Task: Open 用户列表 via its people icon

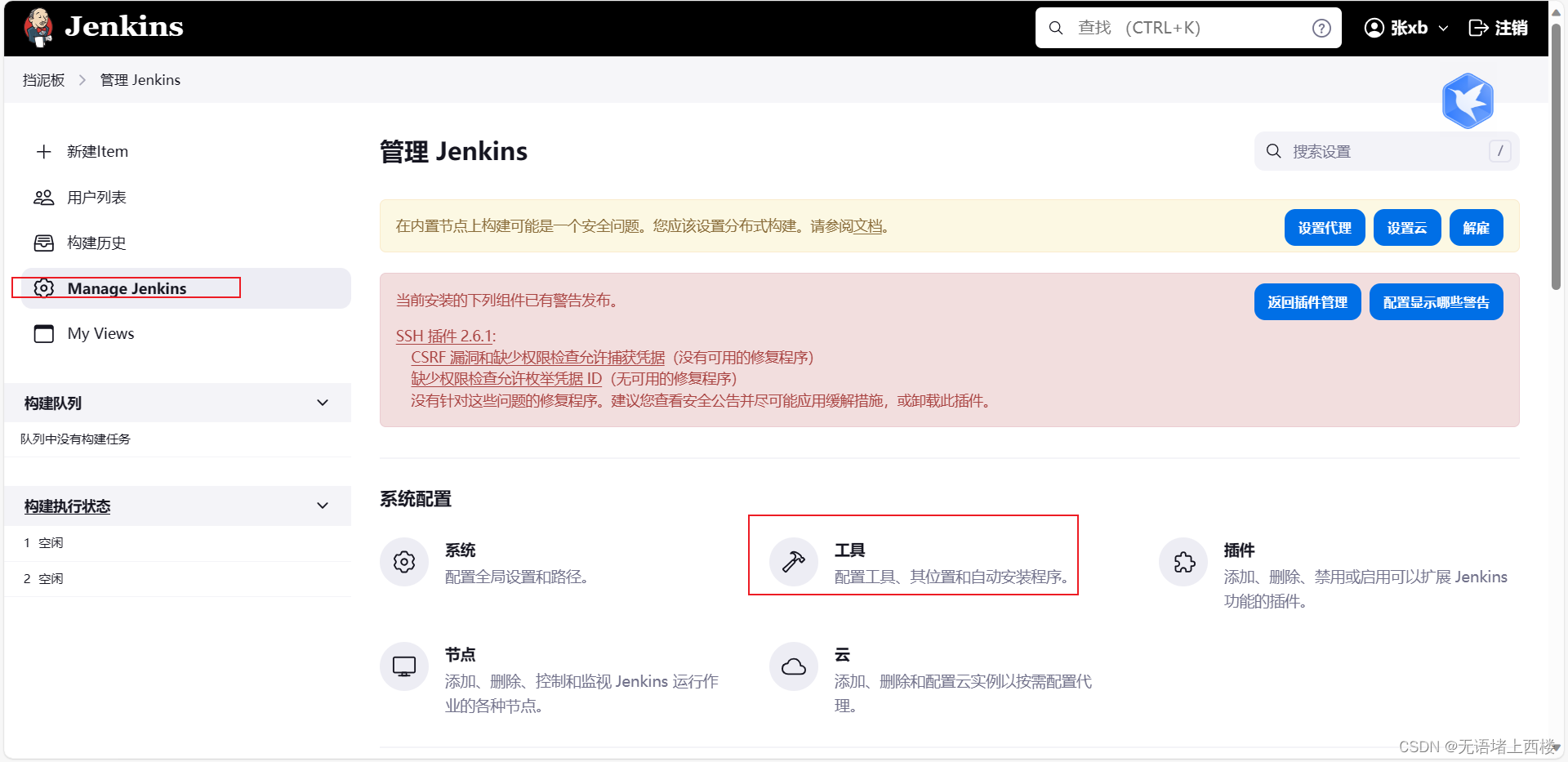Action: point(42,197)
